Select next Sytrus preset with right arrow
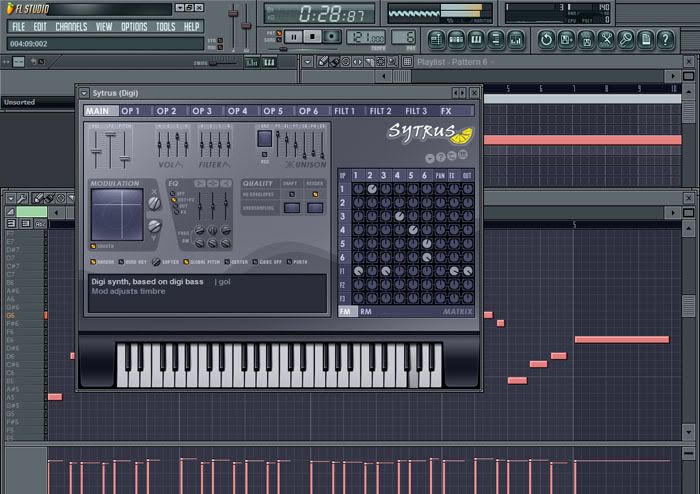Screen dimensions: 700x494 point(462,93)
